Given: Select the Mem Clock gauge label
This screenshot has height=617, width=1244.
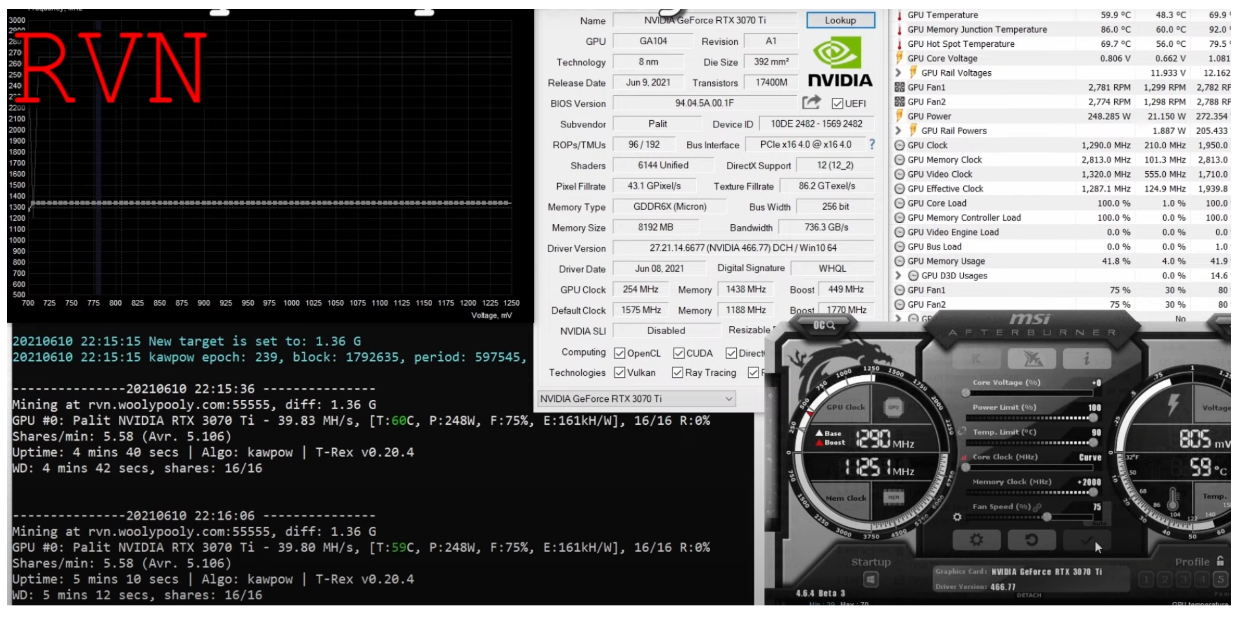Looking at the screenshot, I should (846, 498).
